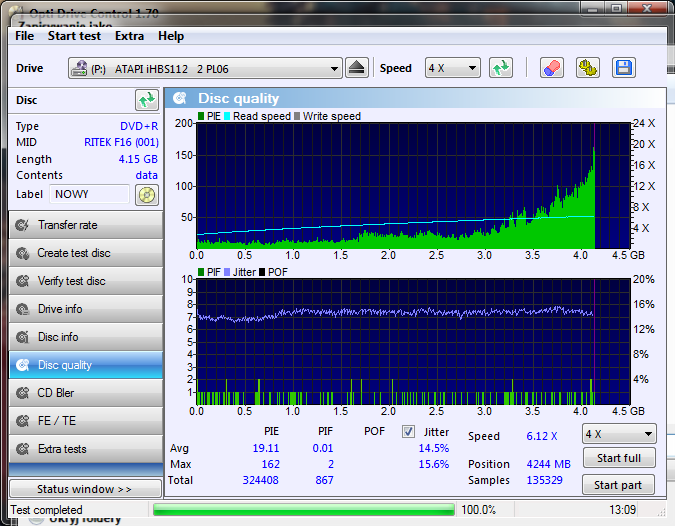Open the File menu

point(25,36)
